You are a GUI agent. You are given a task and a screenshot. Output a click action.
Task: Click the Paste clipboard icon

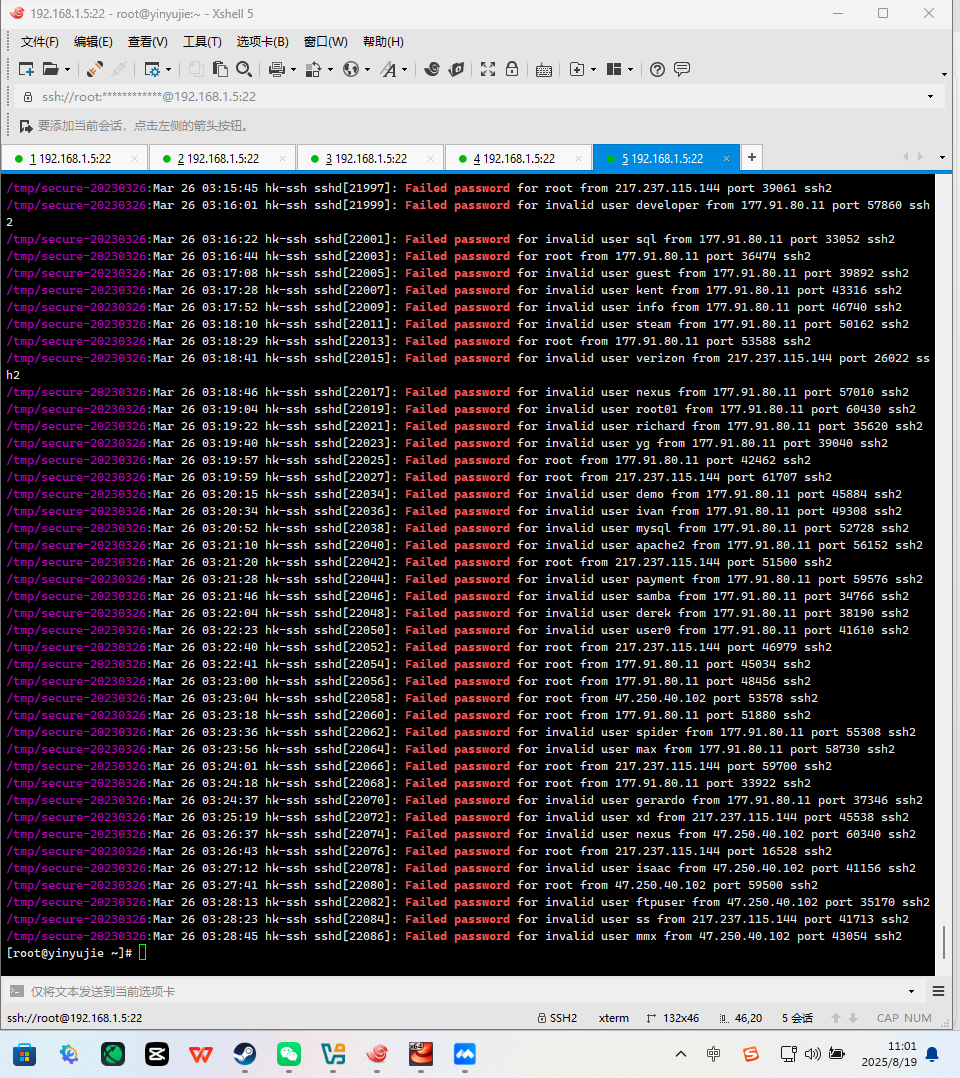[220, 69]
